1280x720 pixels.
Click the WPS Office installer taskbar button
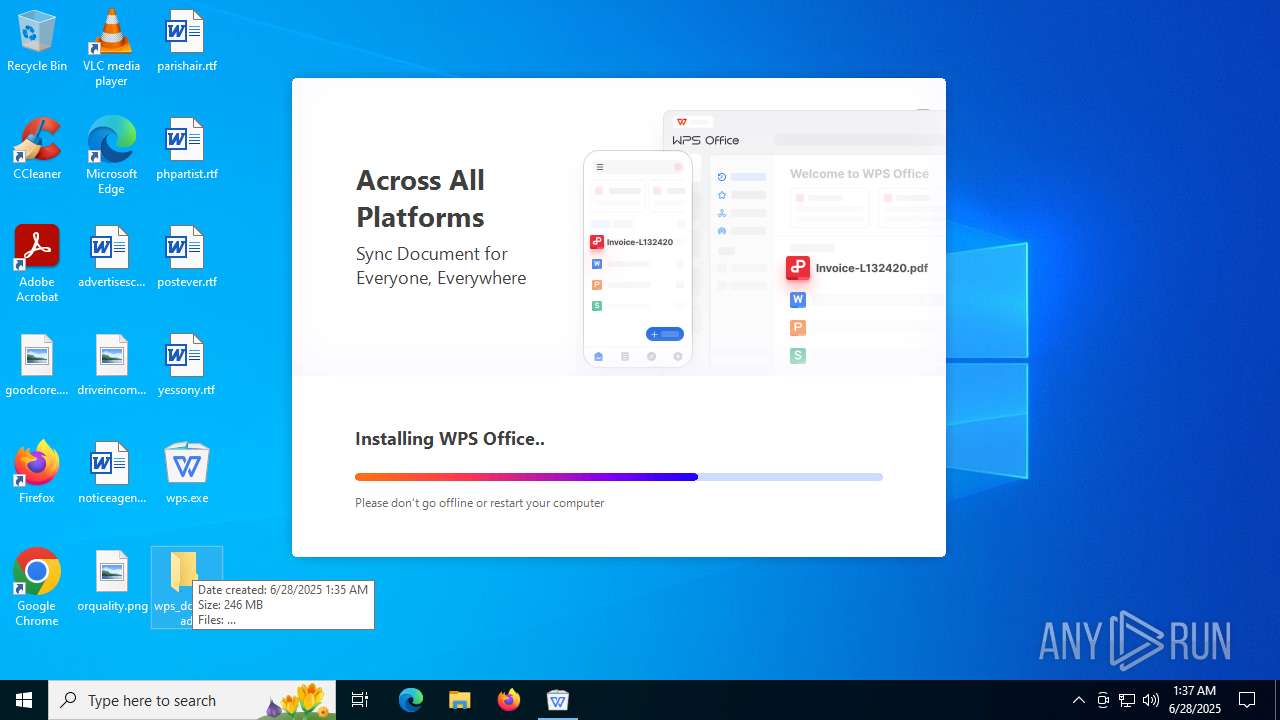coord(557,700)
